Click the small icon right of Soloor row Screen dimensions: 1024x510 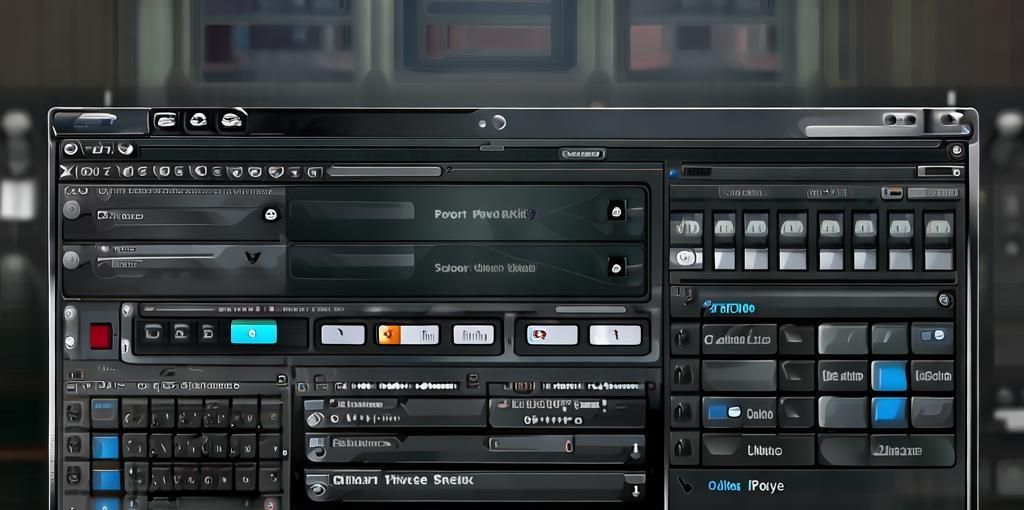click(x=616, y=266)
